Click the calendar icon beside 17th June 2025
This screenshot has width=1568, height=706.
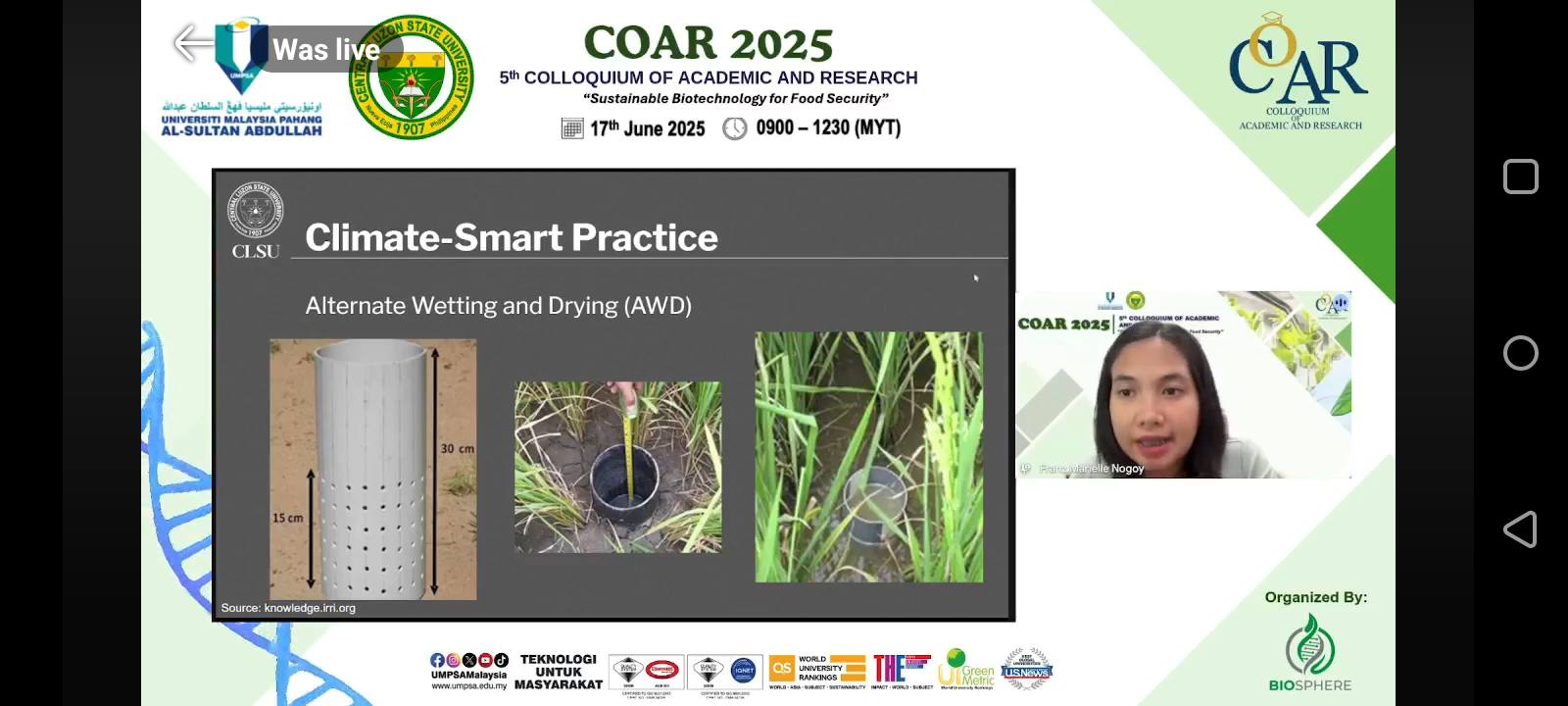(x=572, y=128)
